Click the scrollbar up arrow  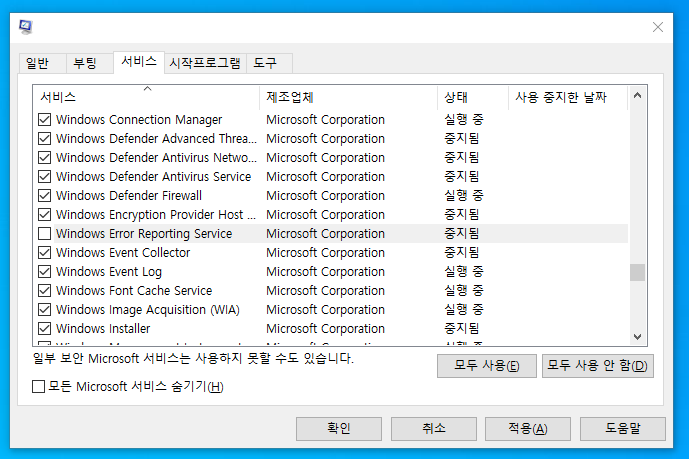click(637, 95)
